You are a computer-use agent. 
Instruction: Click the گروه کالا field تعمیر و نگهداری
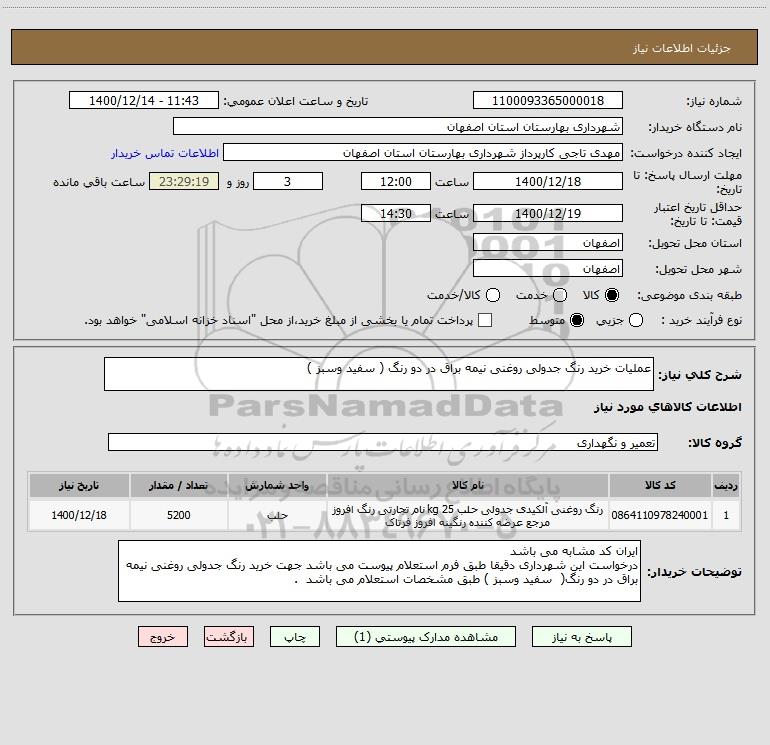[383, 442]
